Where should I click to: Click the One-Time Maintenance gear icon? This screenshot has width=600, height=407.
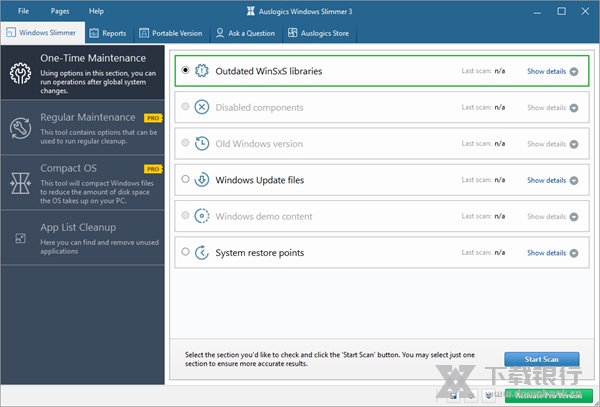[20, 72]
